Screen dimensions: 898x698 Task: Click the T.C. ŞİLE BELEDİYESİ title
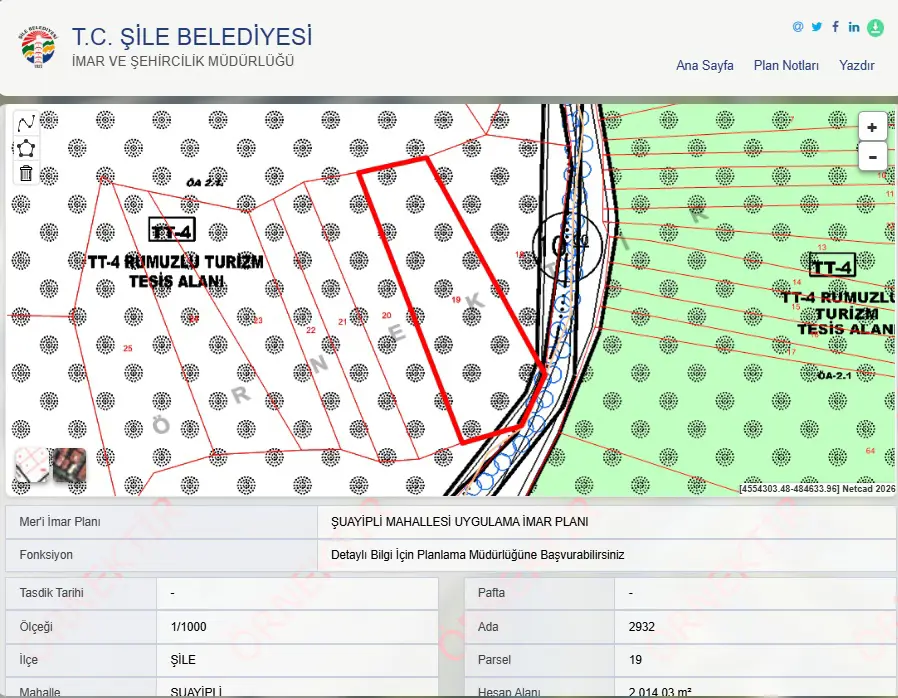(192, 37)
